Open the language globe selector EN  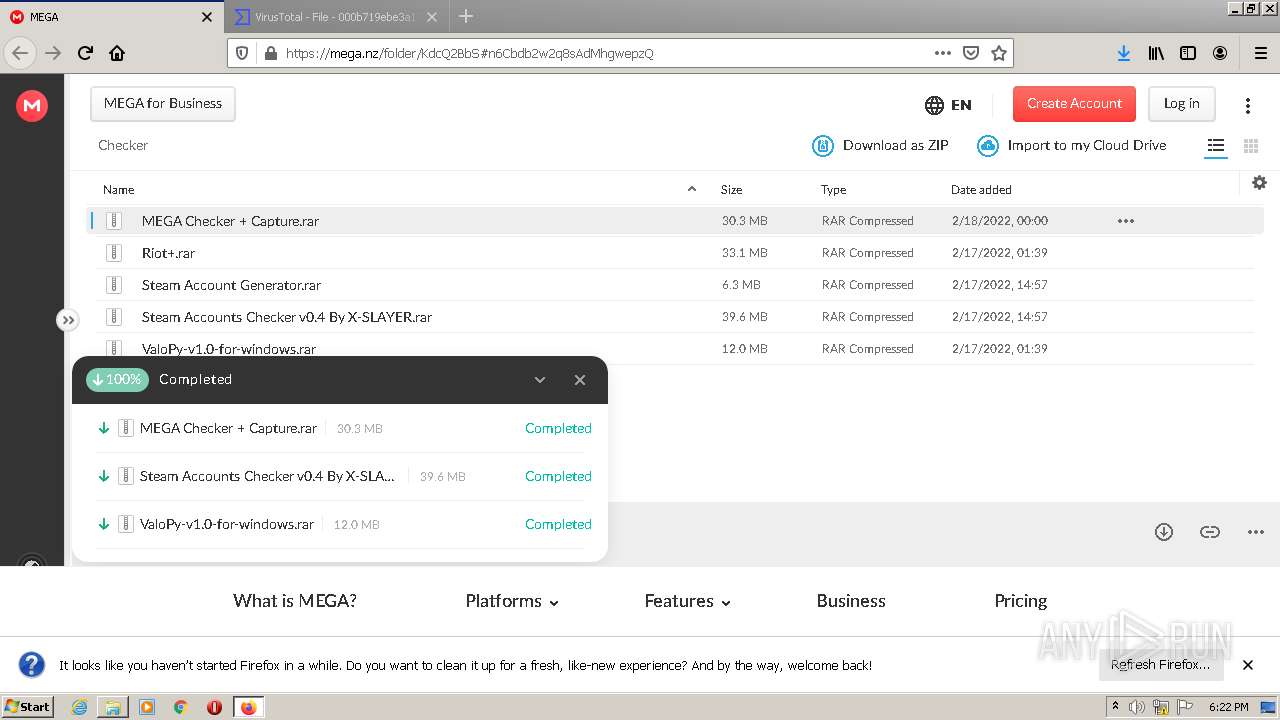[948, 105]
